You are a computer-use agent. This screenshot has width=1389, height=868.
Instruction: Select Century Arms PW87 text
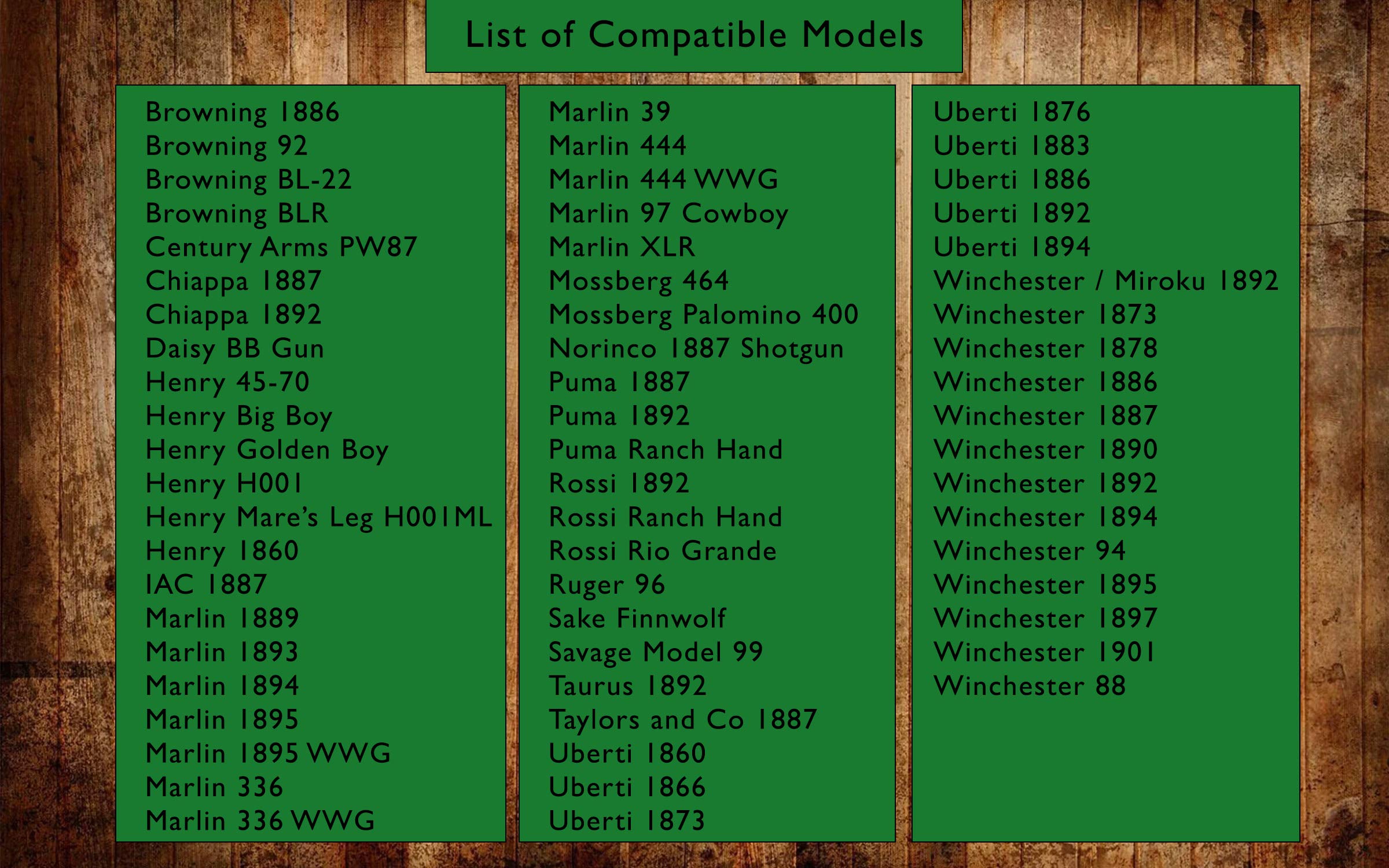coord(281,247)
